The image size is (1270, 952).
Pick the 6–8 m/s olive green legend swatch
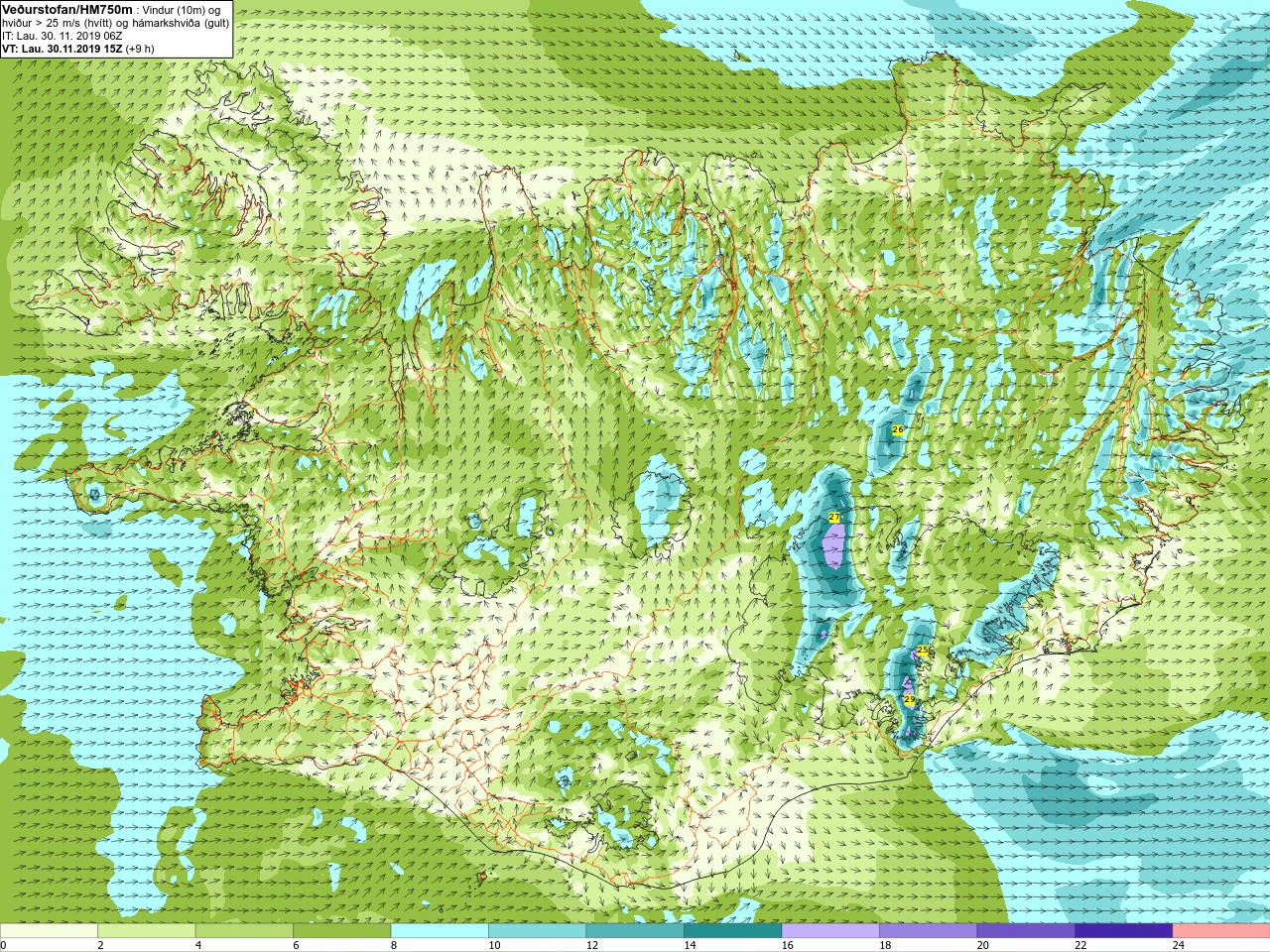point(341,931)
